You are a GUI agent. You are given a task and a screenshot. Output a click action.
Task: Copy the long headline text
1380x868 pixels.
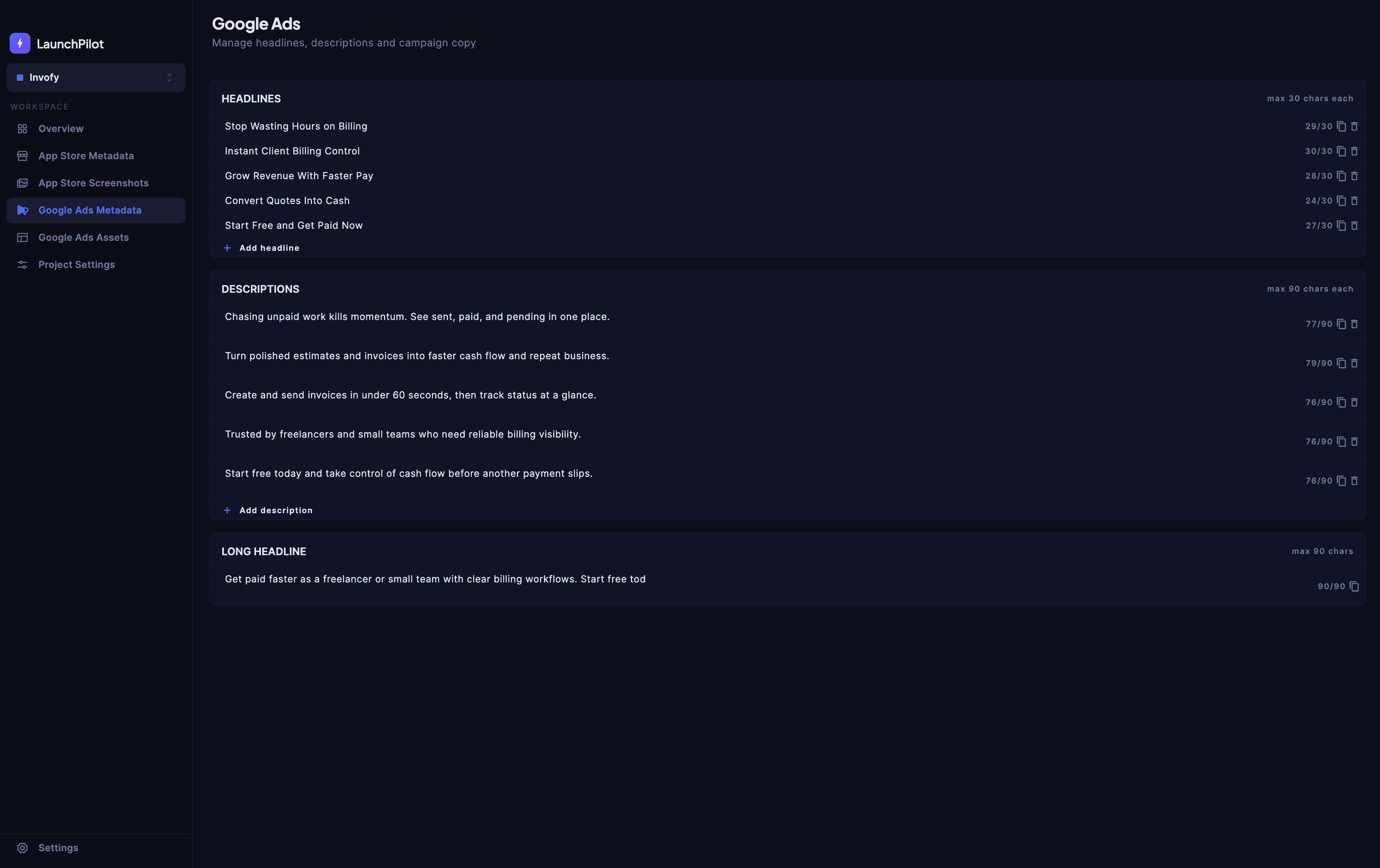click(x=1354, y=587)
